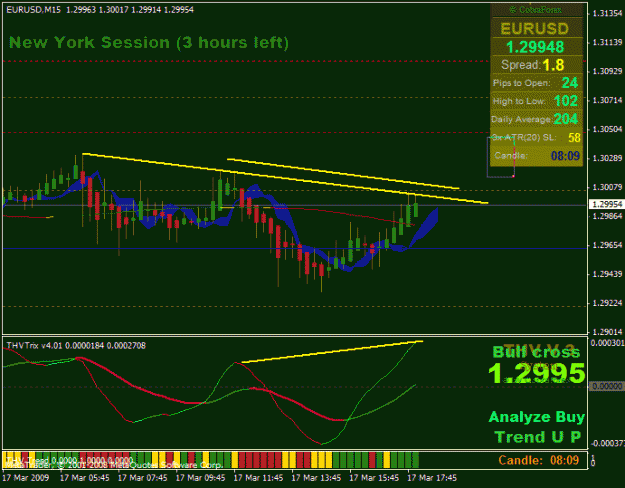Viewport: 625px width, 488px height.
Task: Click the orange Candle 08:09 timer at bottom
Action: click(539, 460)
